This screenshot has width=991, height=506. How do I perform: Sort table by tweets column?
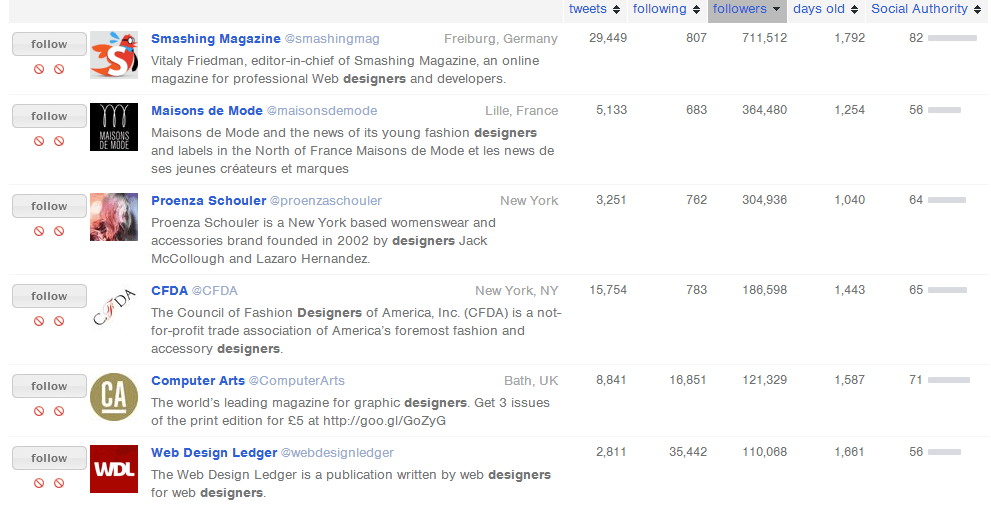click(x=594, y=9)
